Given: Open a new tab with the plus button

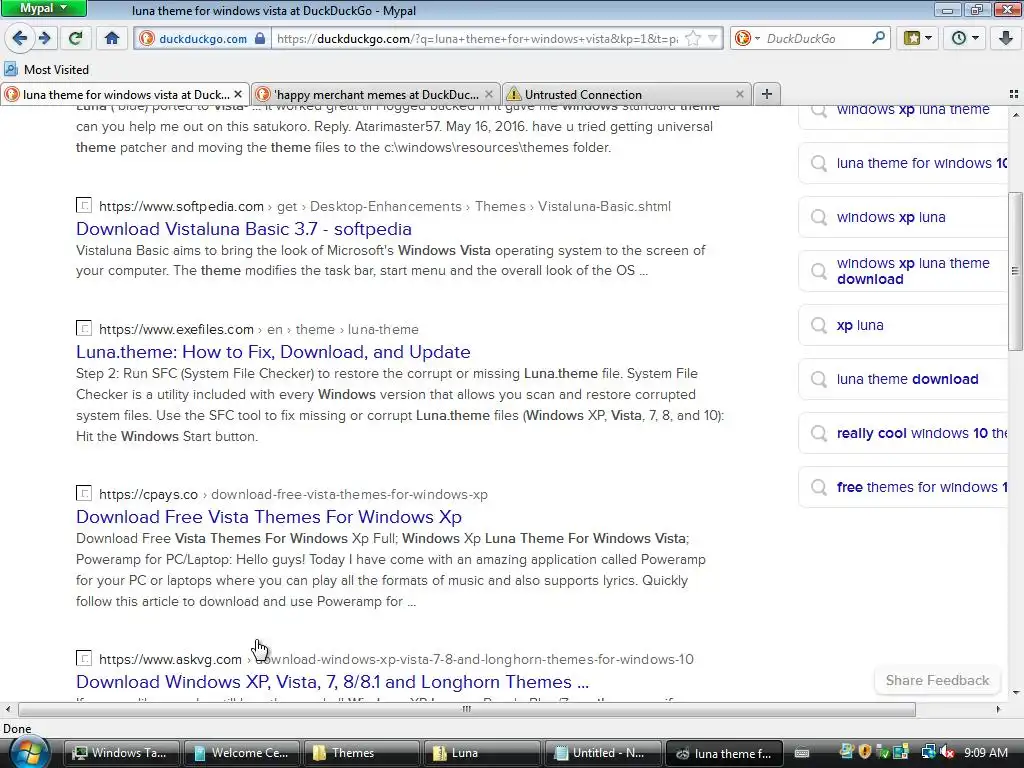Looking at the screenshot, I should pyautogui.click(x=767, y=94).
